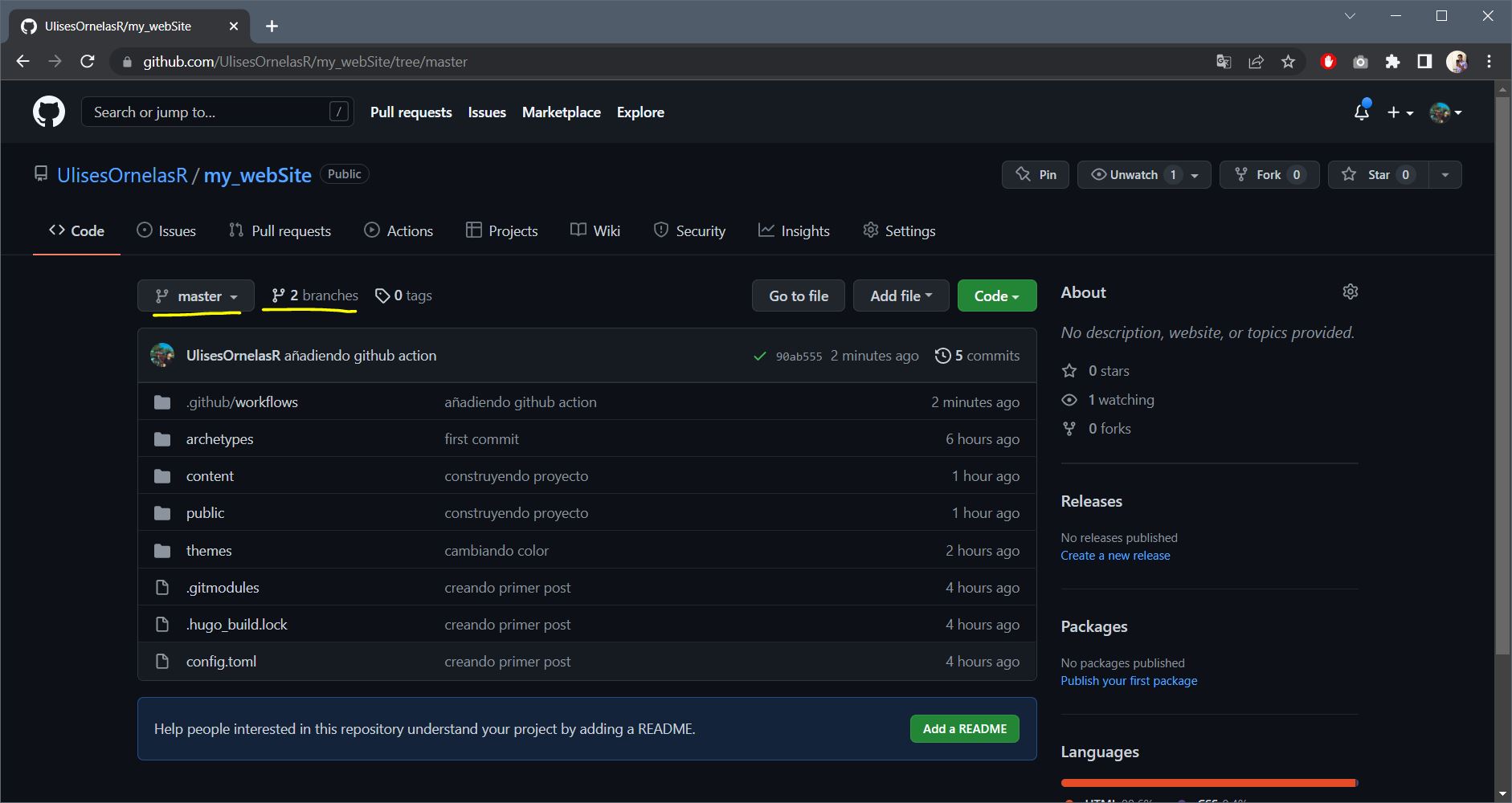The image size is (1512, 803).
Task: Click commit hash 90ab555
Action: [x=799, y=357]
